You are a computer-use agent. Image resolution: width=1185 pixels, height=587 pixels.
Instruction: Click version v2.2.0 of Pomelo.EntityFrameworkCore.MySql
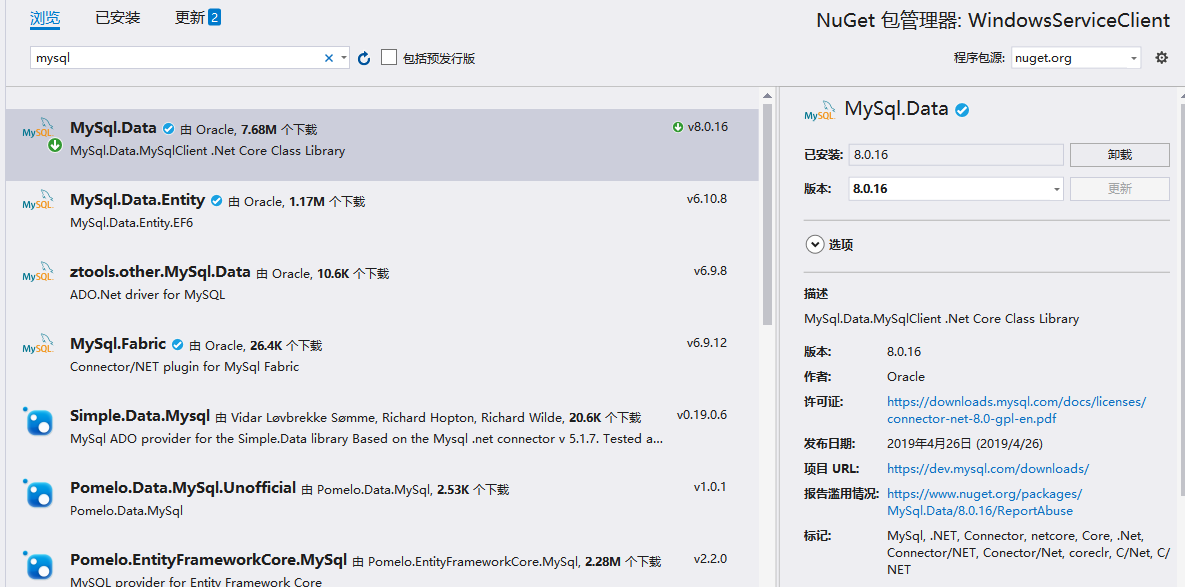click(x=710, y=559)
